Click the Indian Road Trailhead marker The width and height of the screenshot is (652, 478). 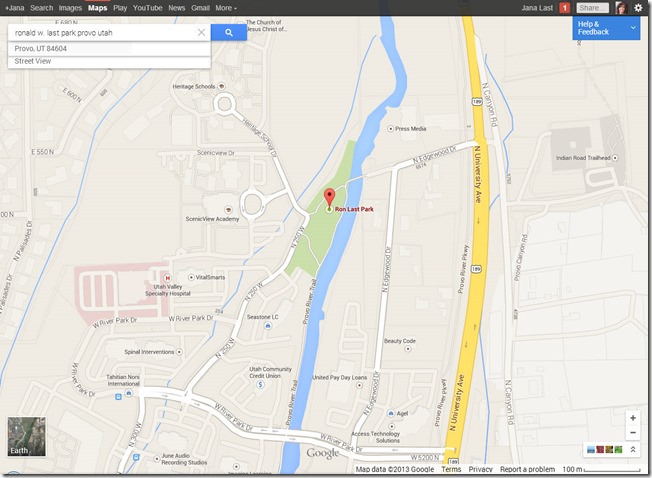pyautogui.click(x=615, y=158)
